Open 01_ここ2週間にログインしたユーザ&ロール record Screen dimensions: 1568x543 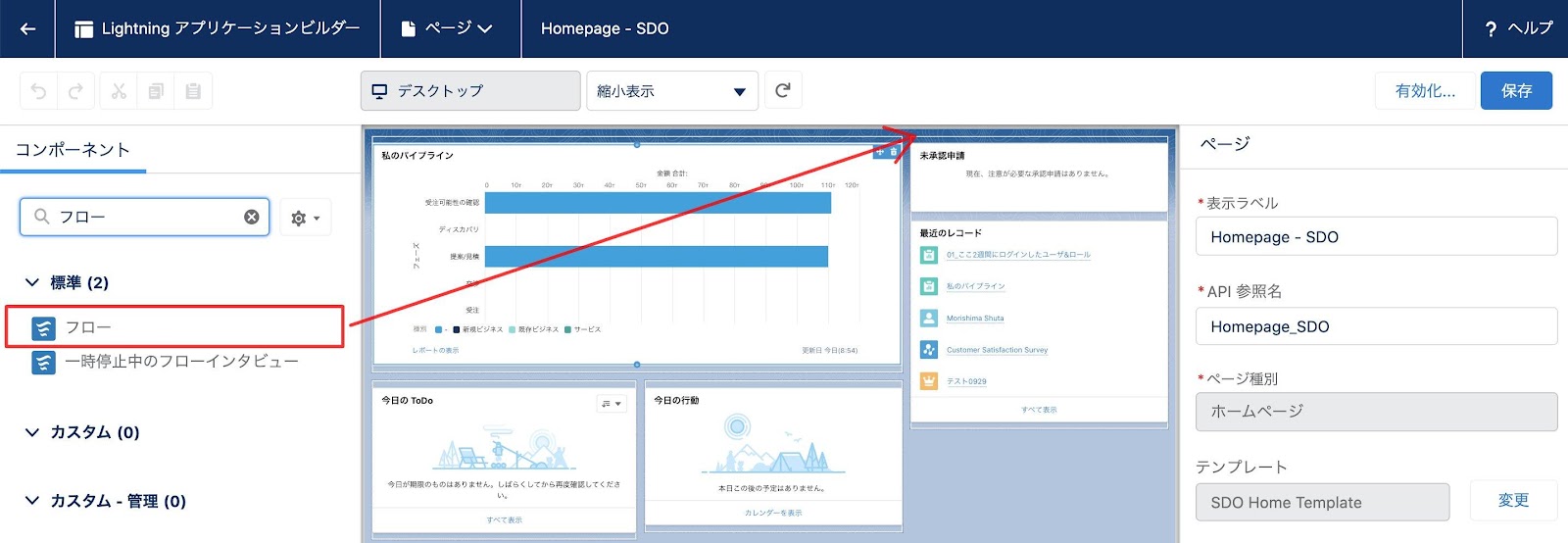coord(1018,255)
